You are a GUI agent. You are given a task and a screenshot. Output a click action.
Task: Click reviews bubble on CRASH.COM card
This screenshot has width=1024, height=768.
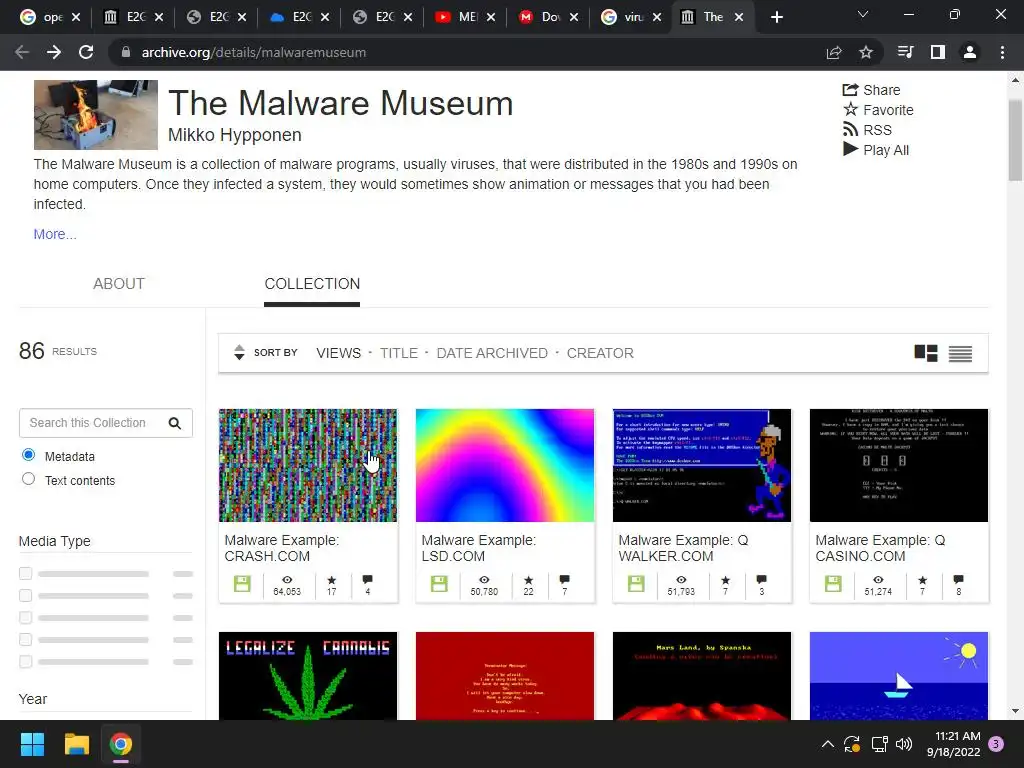368,579
